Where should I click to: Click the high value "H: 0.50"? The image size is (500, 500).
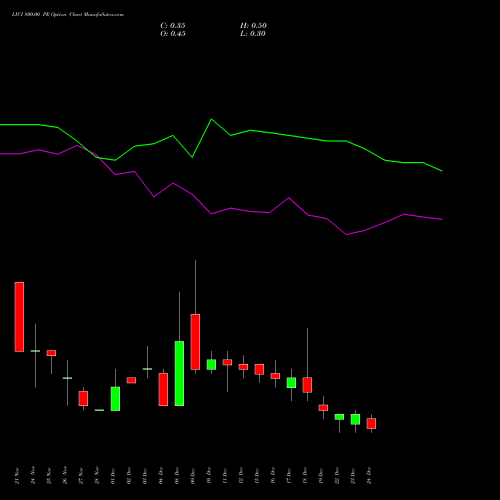point(253,26)
